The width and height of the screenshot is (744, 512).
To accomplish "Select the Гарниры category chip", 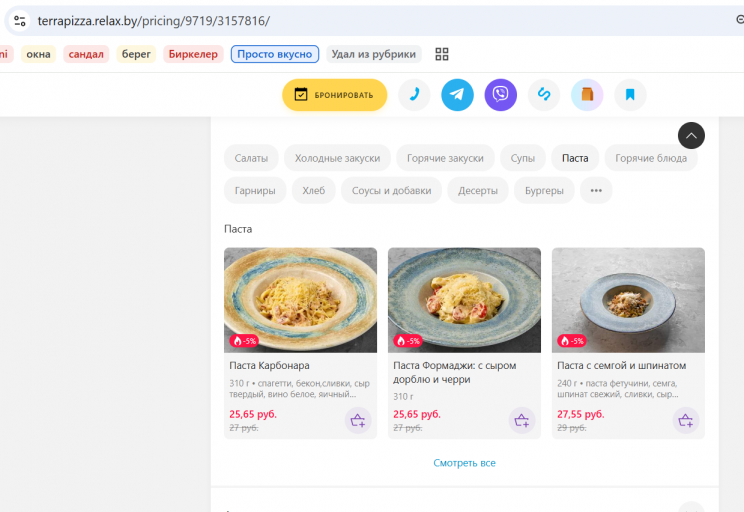I will (255, 190).
